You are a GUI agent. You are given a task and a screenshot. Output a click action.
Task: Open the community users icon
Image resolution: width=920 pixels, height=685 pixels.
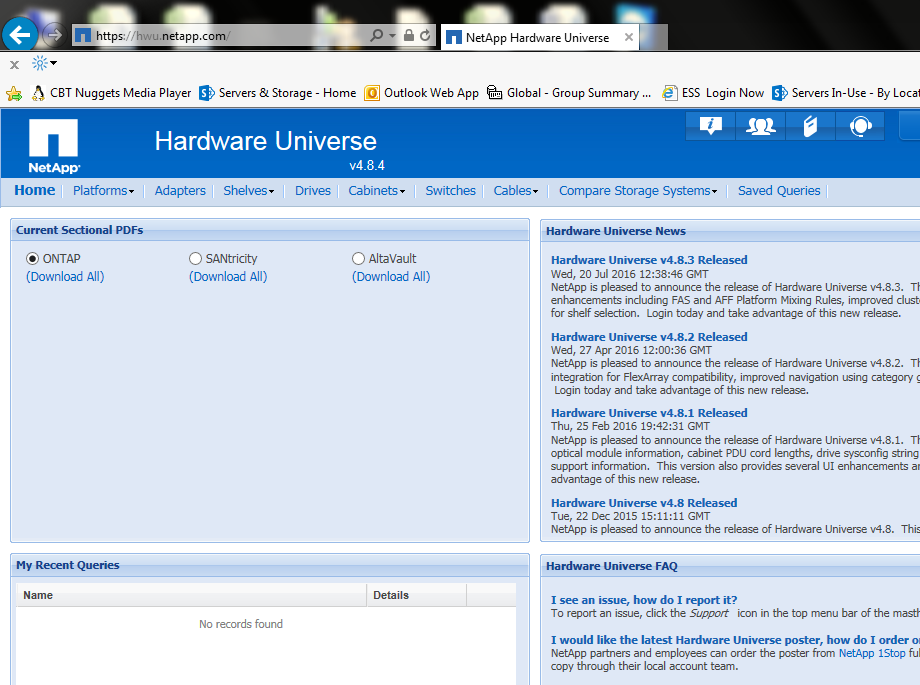point(760,126)
